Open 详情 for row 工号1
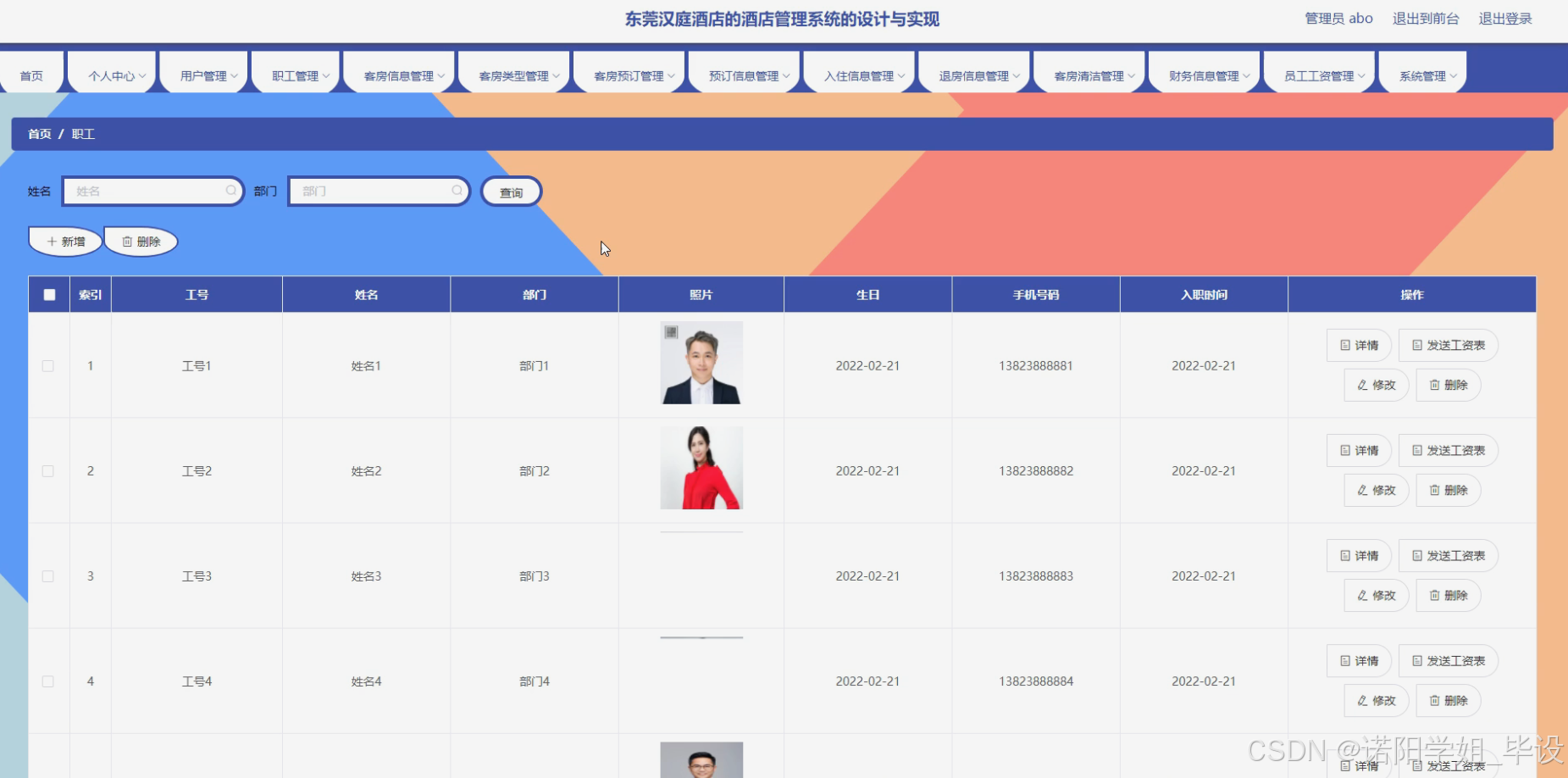This screenshot has width=1568, height=778. 1359,345
